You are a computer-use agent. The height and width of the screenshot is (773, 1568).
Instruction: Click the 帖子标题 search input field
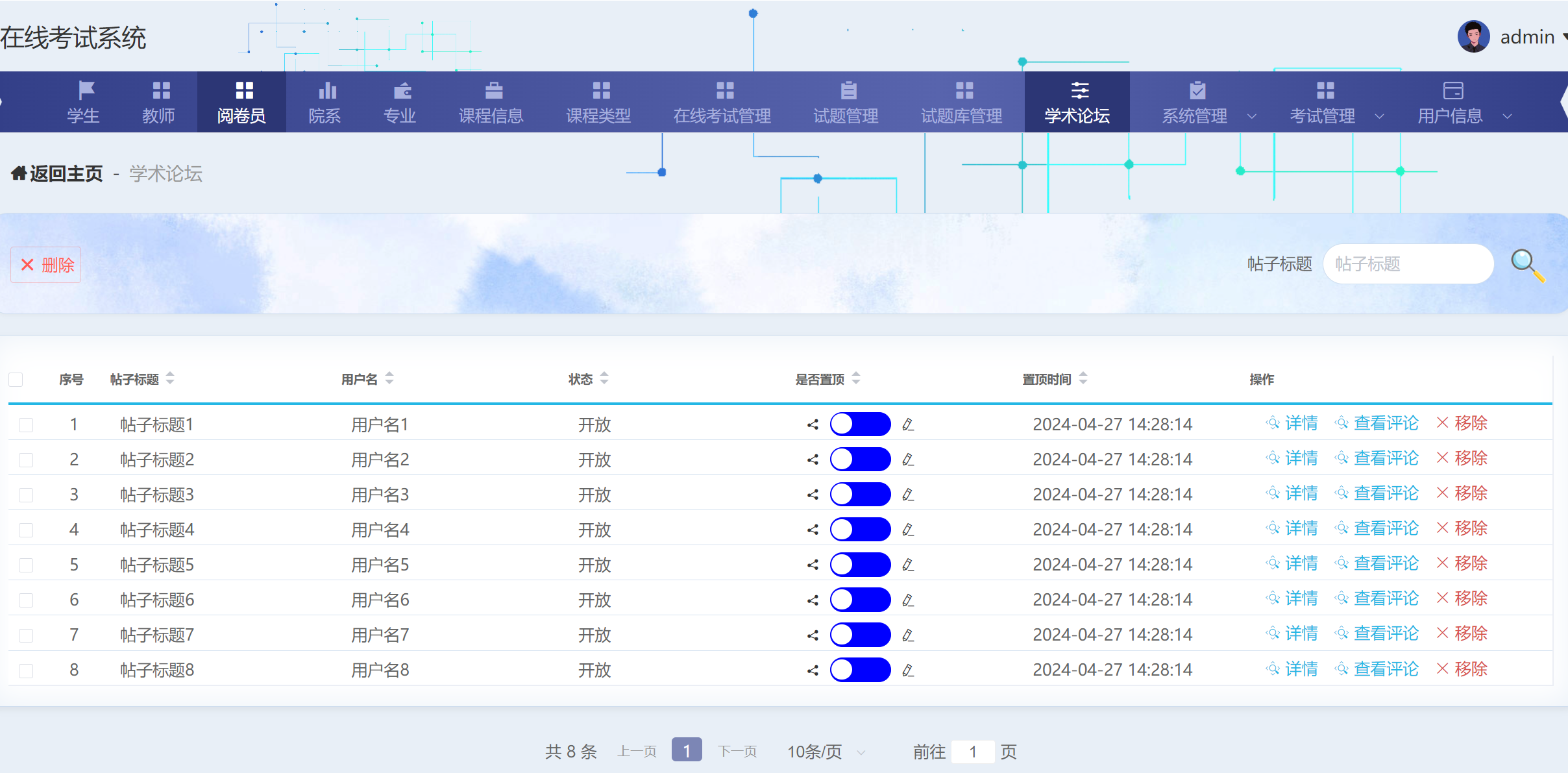pyautogui.click(x=1408, y=264)
